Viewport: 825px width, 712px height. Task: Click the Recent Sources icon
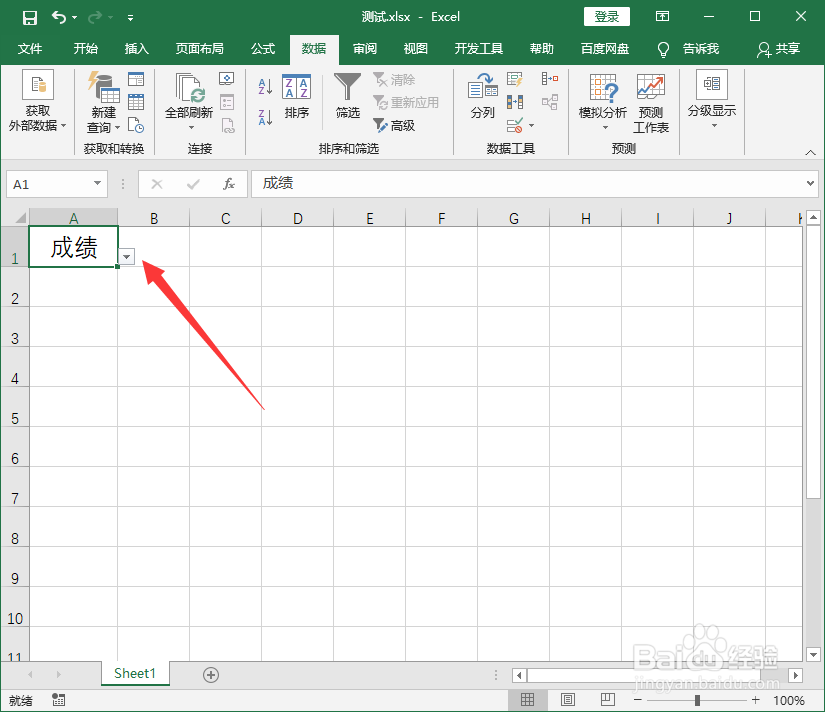coord(136,125)
